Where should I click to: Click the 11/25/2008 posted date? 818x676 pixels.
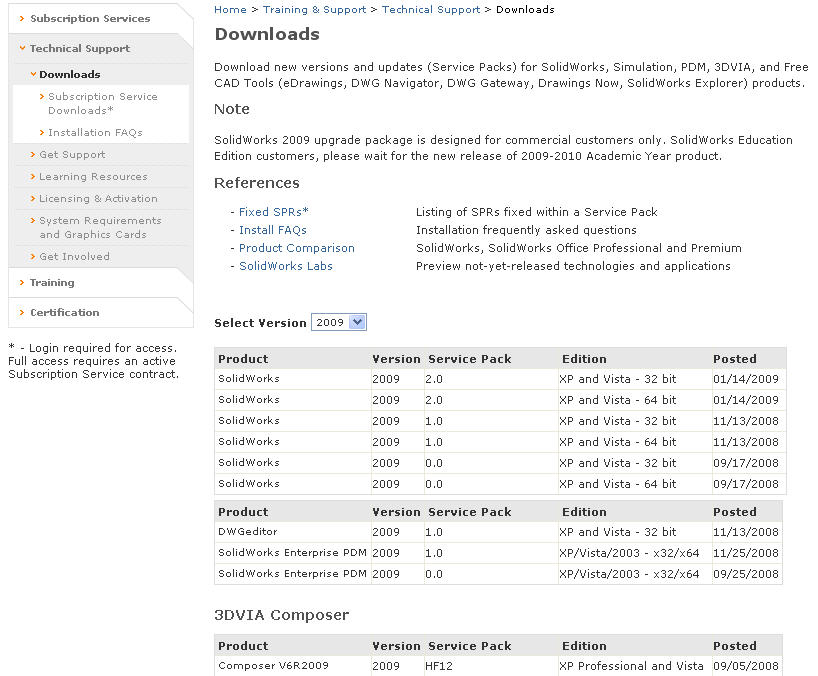pos(745,552)
